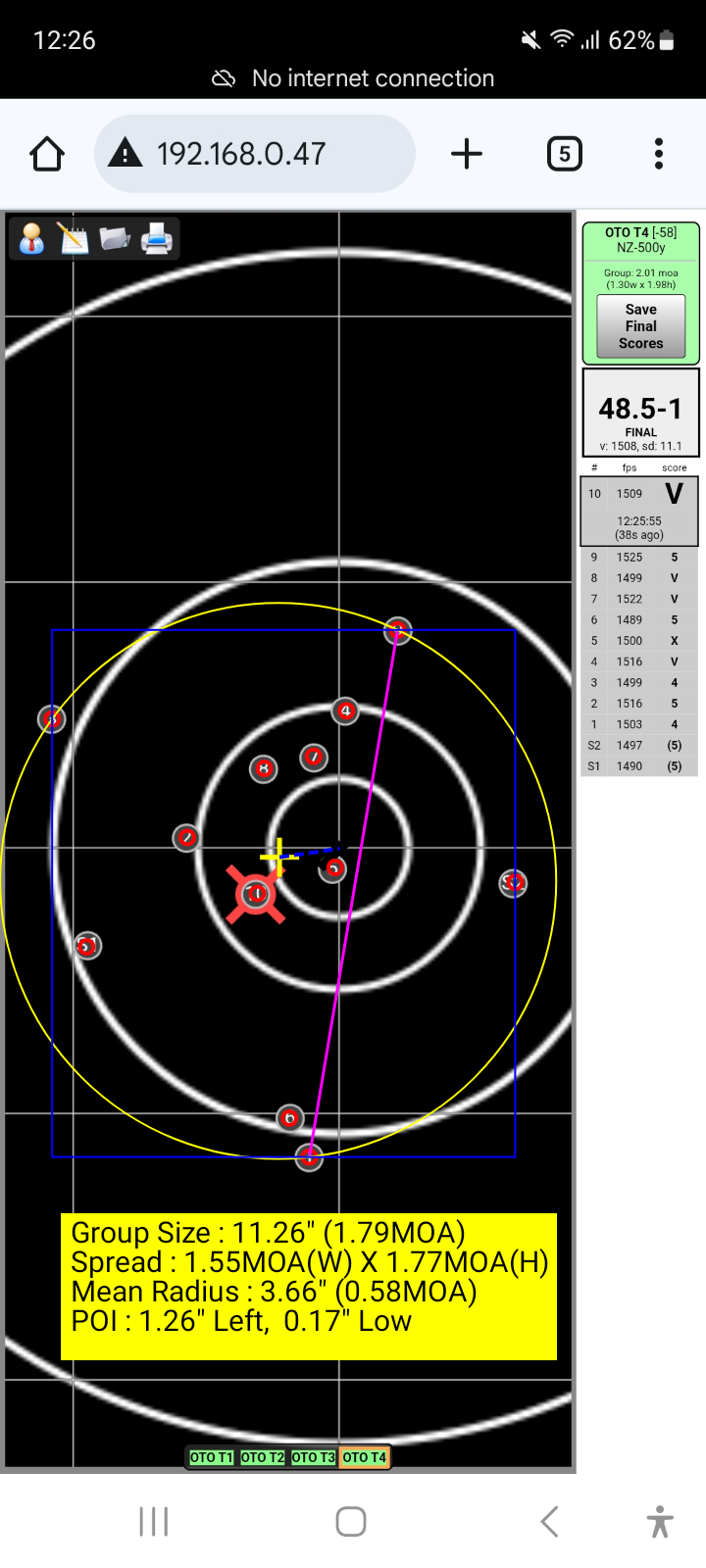Select shot marker 8 on target
The width and height of the screenshot is (706, 1568).
(263, 769)
